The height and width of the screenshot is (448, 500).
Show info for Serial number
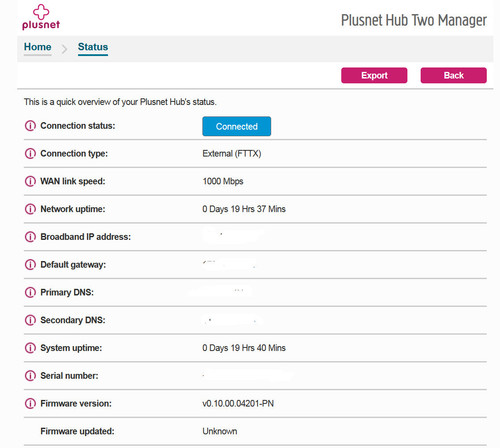30,376
